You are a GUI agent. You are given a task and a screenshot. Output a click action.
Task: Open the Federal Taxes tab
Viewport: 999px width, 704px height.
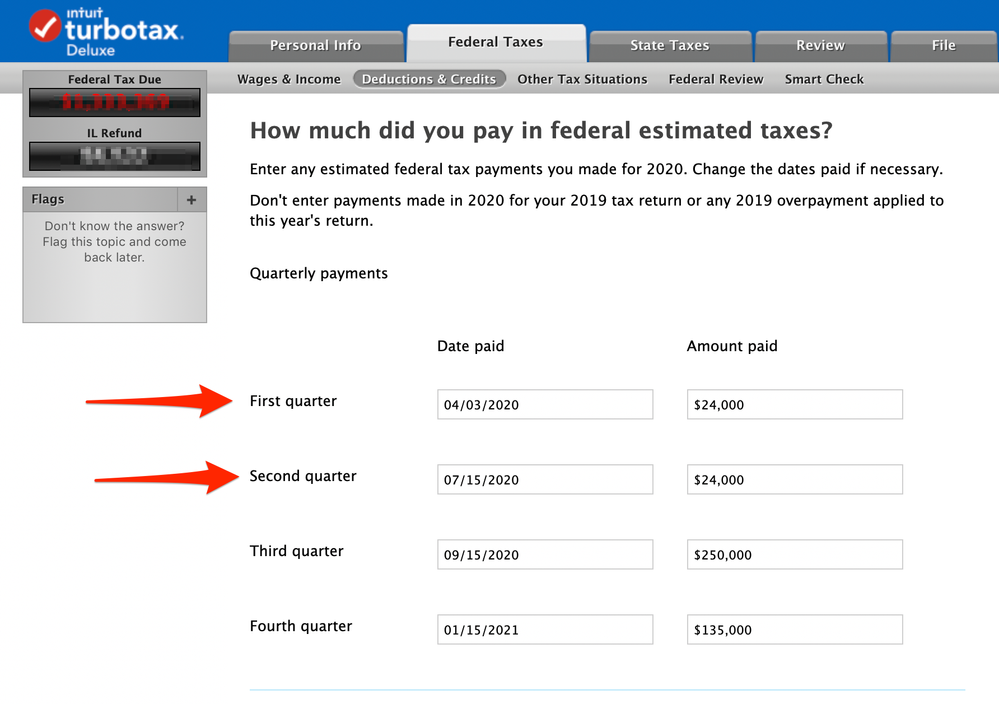pyautogui.click(x=496, y=42)
